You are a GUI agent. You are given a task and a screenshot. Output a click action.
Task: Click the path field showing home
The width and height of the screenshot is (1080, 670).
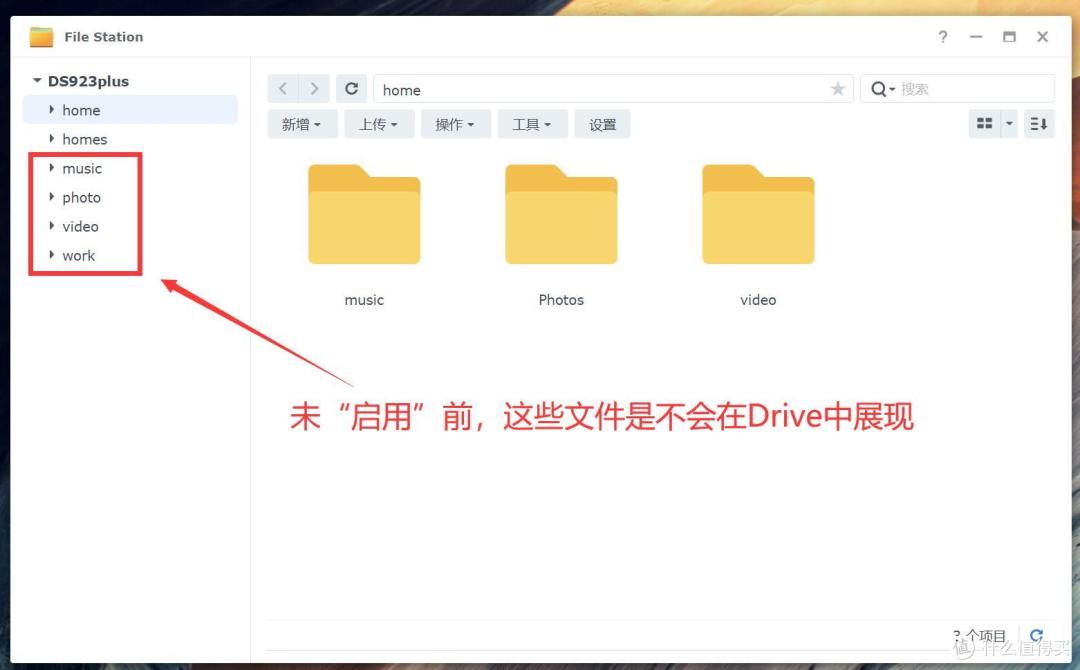(613, 89)
